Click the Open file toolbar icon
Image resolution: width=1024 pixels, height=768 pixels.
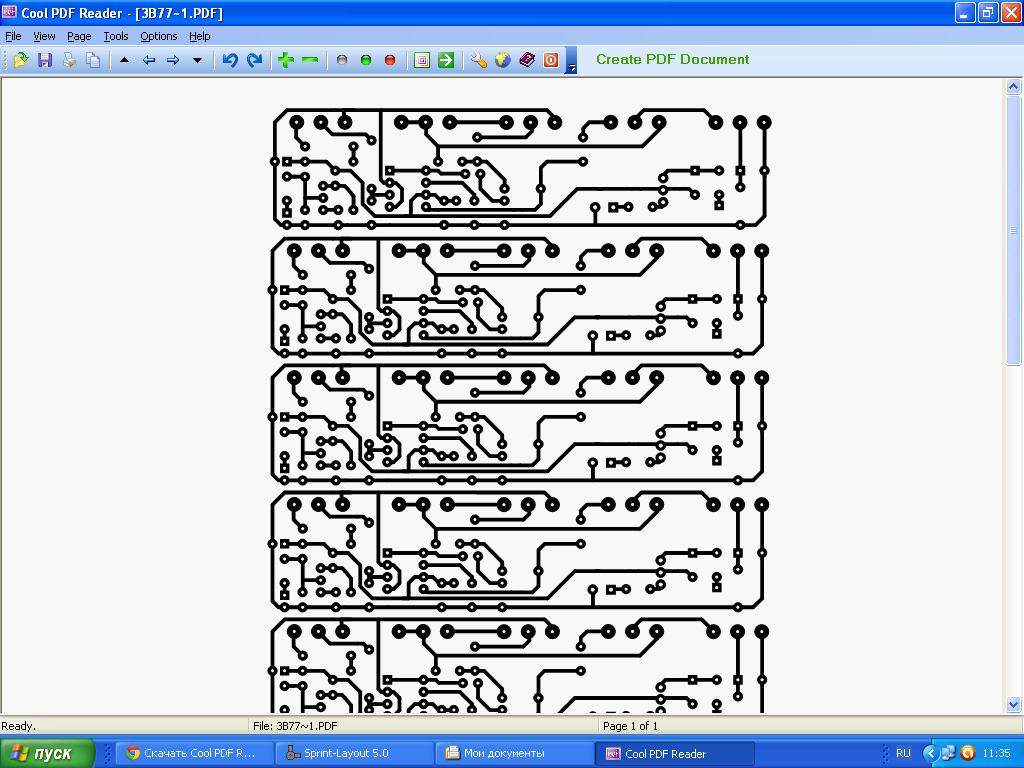pos(20,60)
